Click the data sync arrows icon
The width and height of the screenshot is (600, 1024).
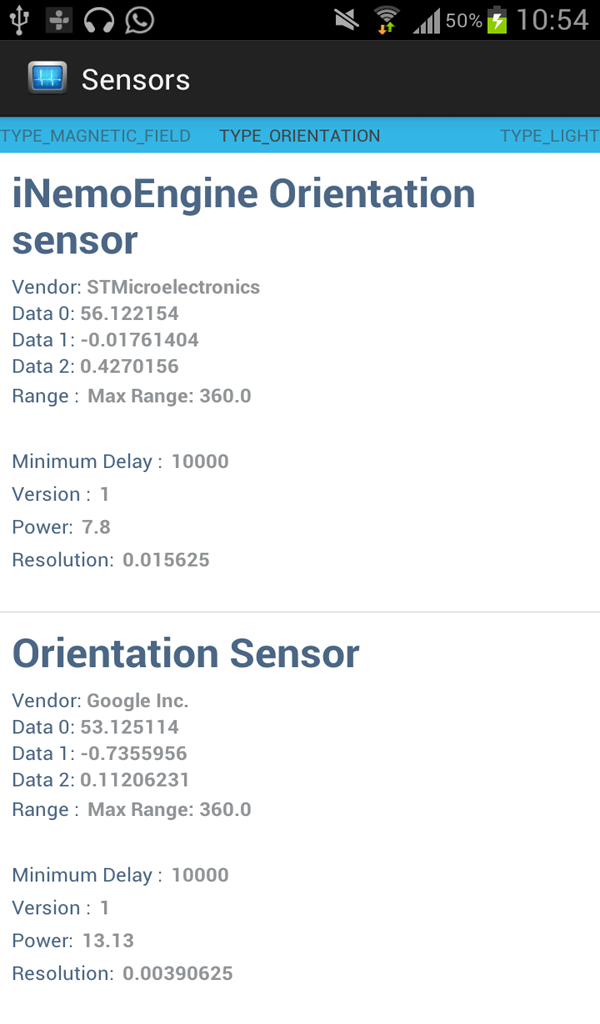pyautogui.click(x=386, y=28)
